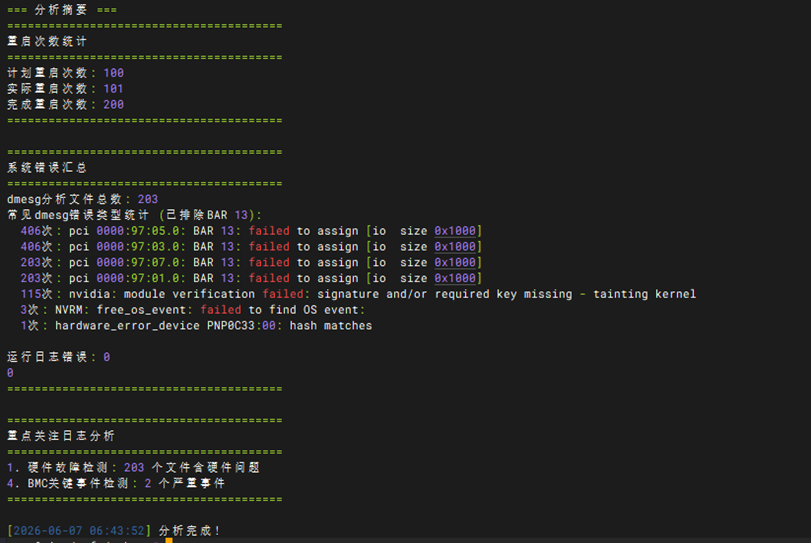
Task: Select the value 100 for planned reboots
Action: click(114, 73)
